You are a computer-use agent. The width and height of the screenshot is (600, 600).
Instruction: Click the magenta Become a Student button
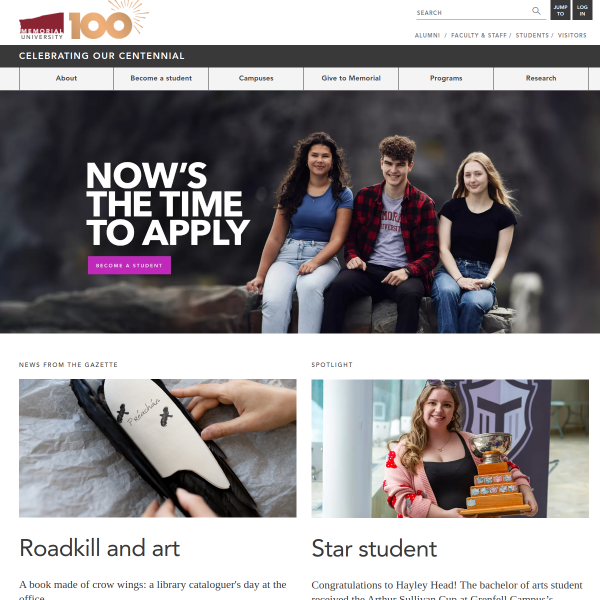tap(129, 265)
